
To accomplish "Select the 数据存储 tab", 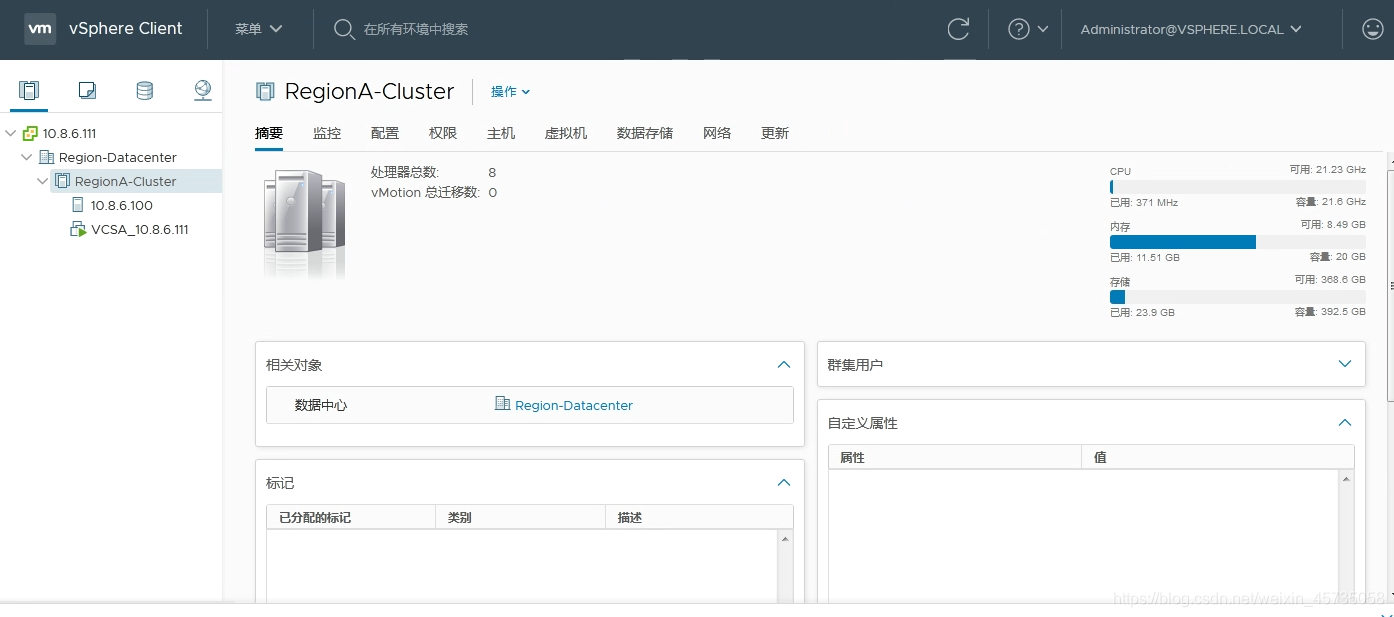I will point(645,133).
